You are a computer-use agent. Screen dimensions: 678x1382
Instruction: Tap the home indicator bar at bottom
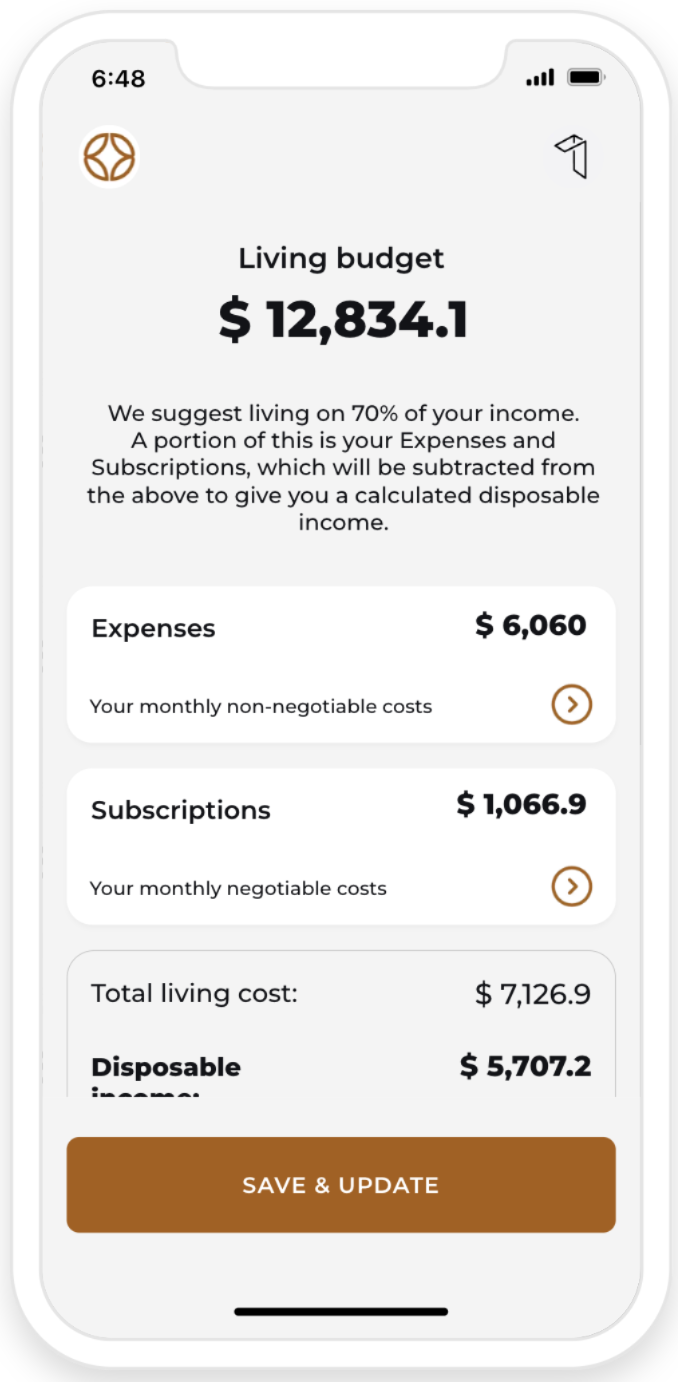tap(341, 1311)
